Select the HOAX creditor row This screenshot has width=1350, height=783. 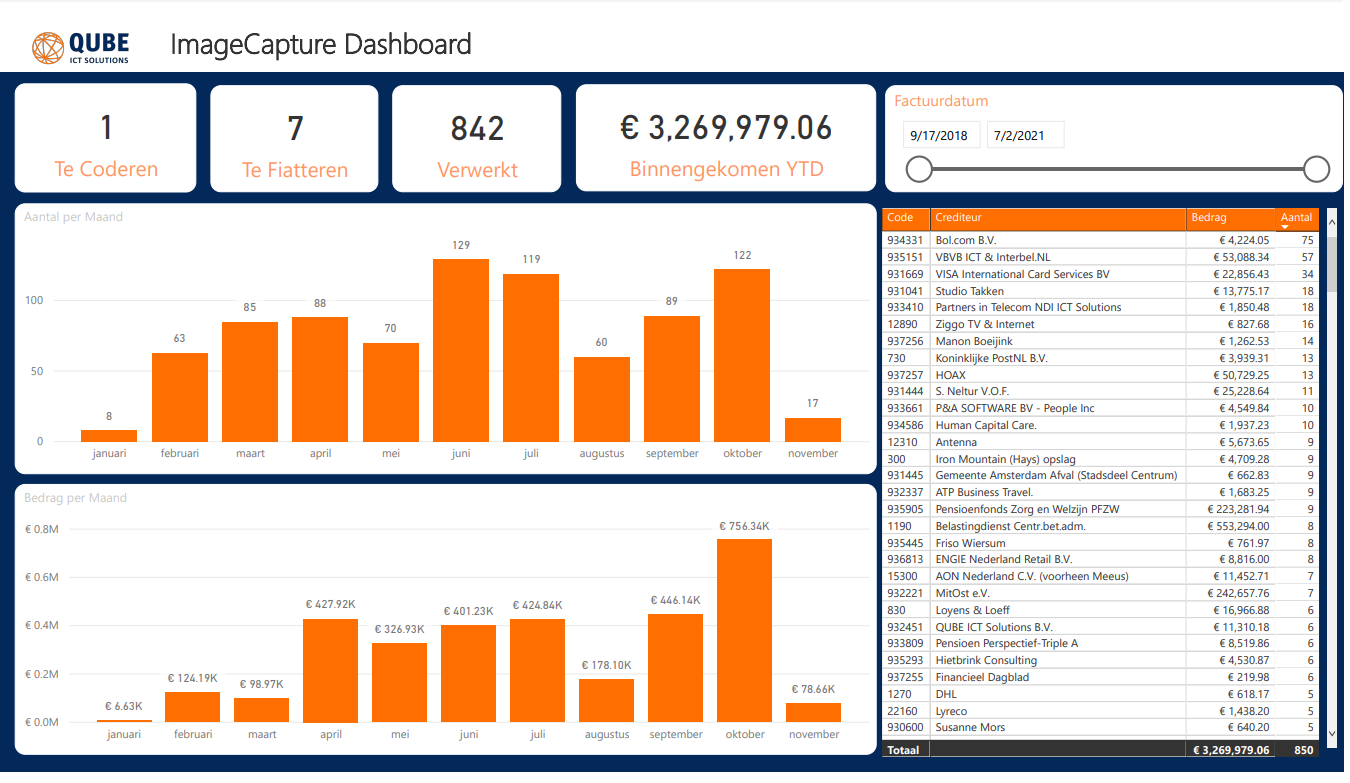[1100, 375]
